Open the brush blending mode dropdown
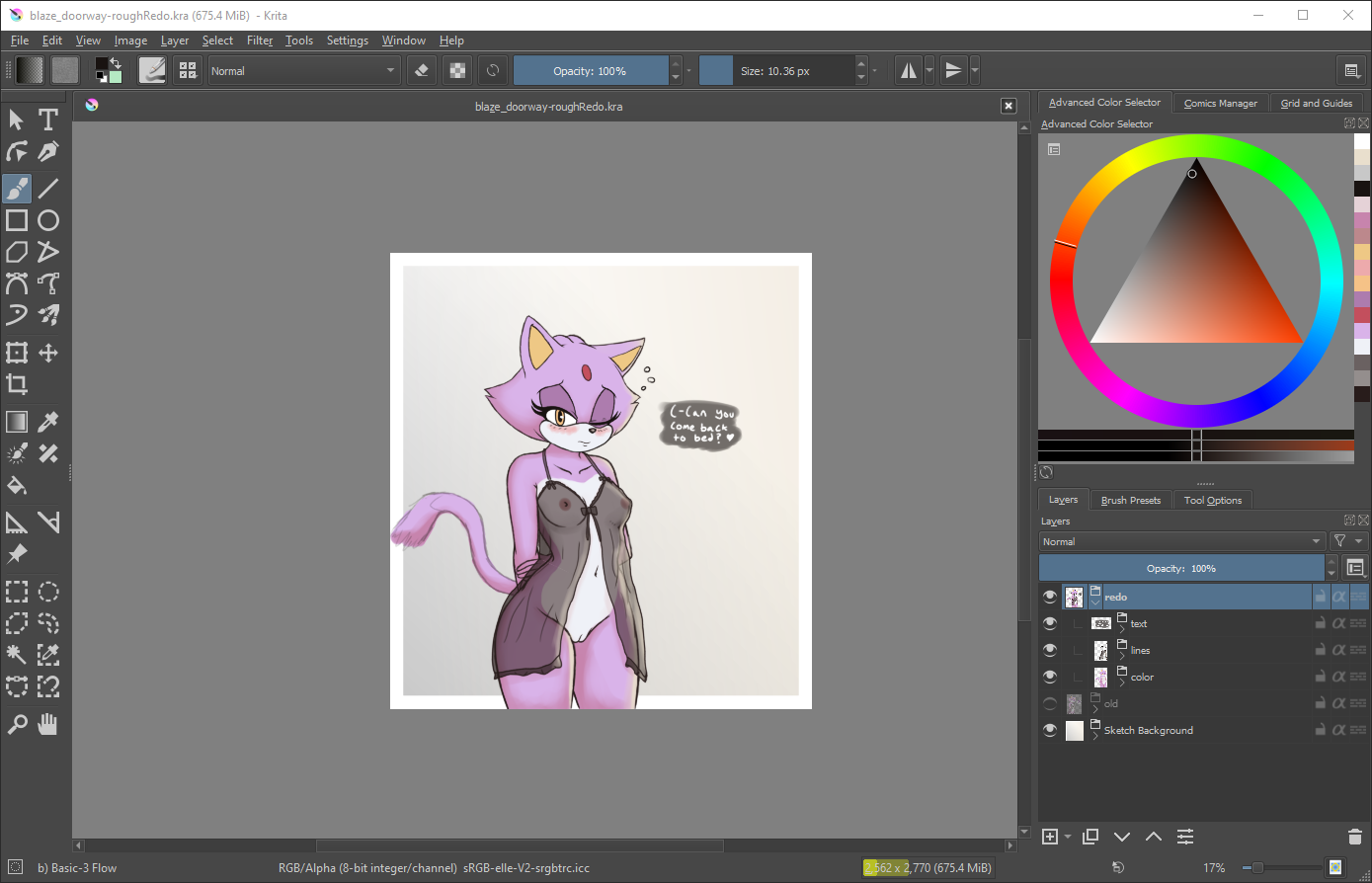The image size is (1372, 883). 302,71
